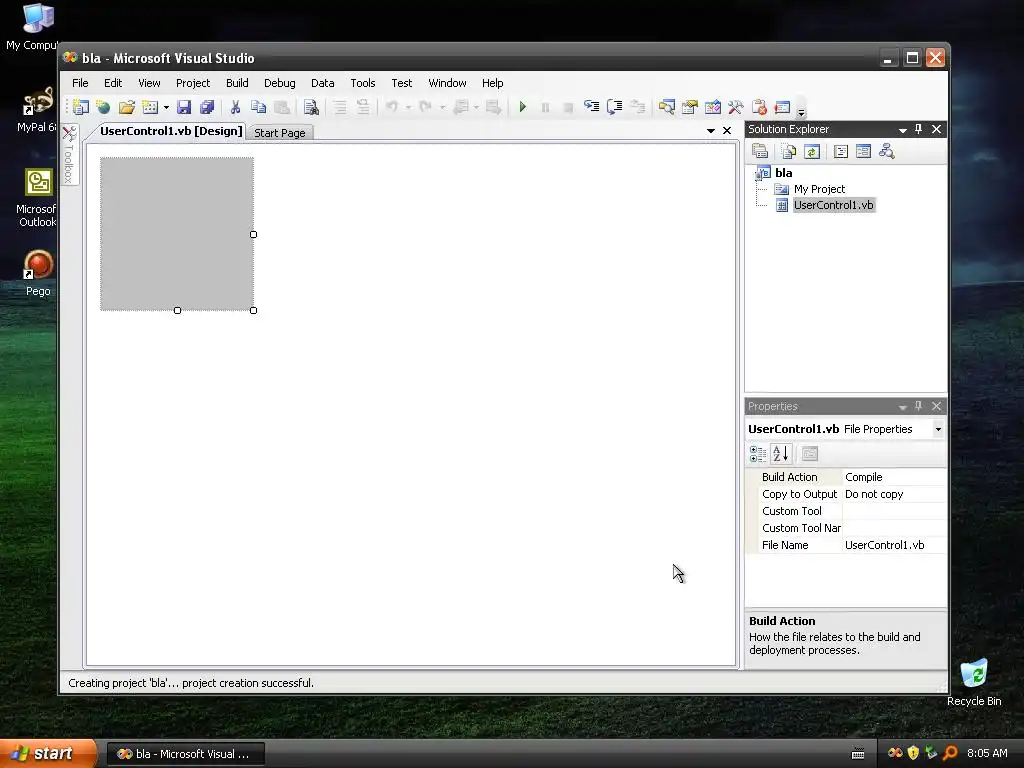Switch to the Start Page tab
This screenshot has width=1024, height=768.
(x=280, y=133)
